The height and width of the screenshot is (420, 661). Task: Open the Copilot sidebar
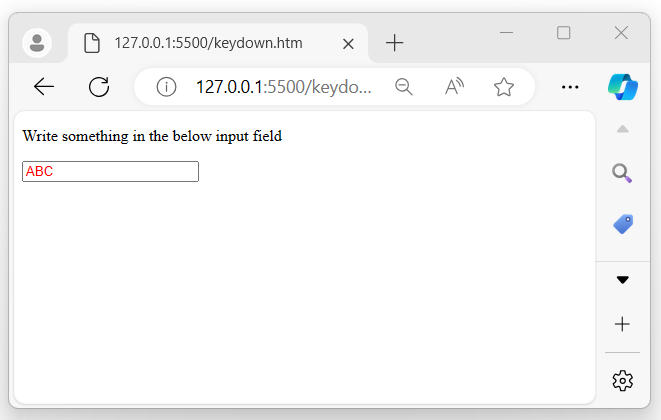(x=623, y=87)
